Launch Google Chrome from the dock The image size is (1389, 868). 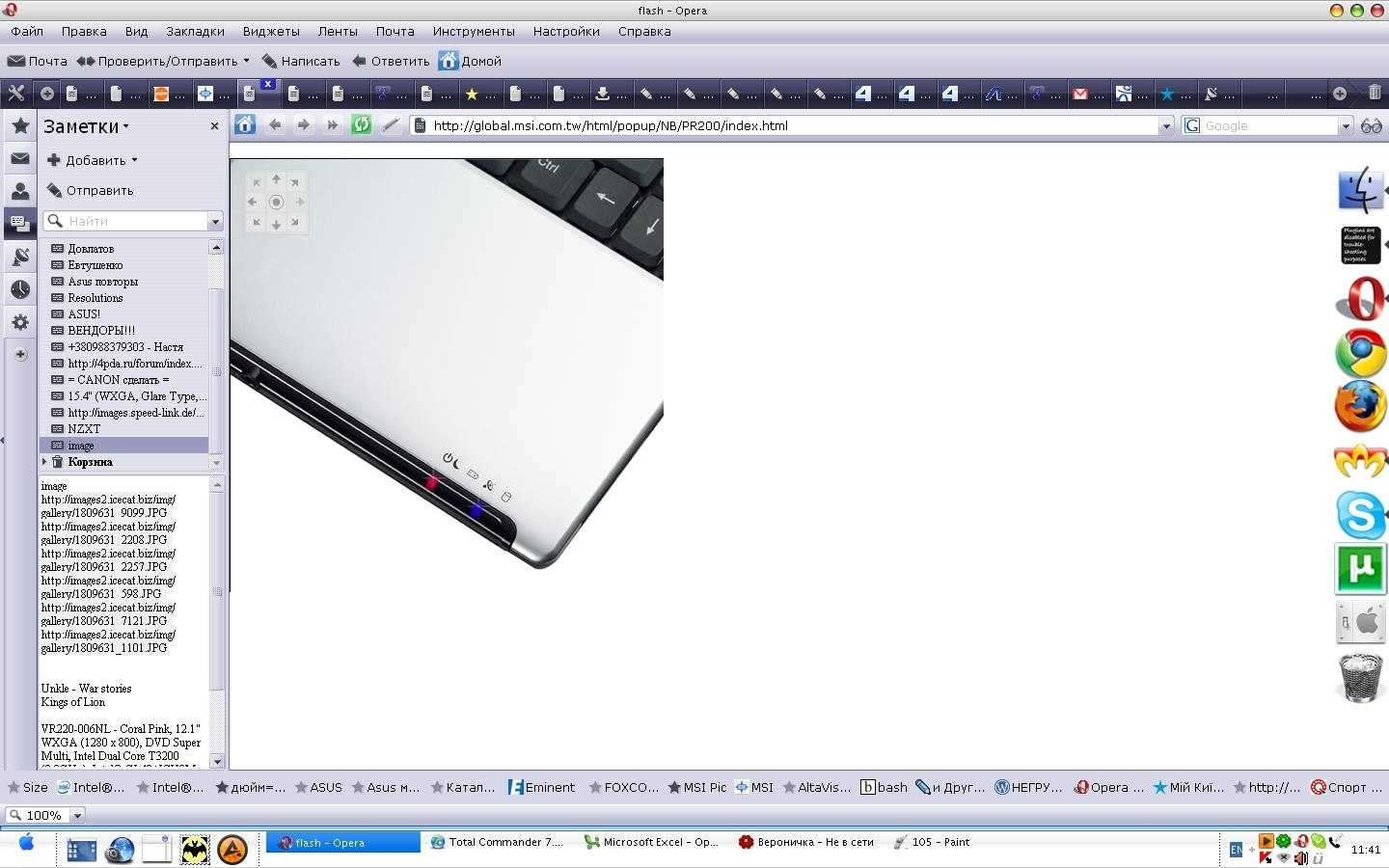coord(1360,353)
